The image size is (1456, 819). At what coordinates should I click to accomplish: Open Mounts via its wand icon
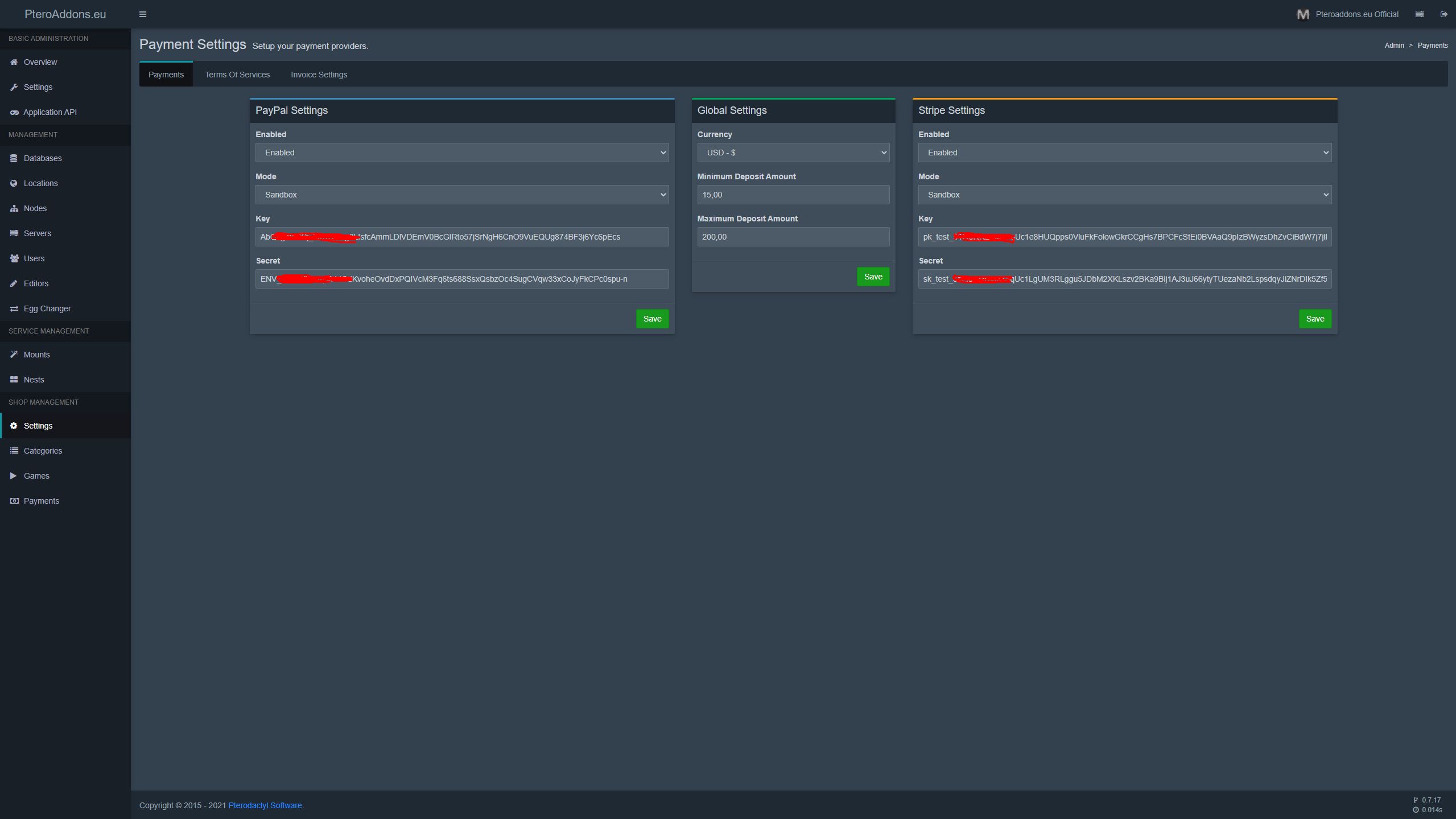(x=14, y=355)
